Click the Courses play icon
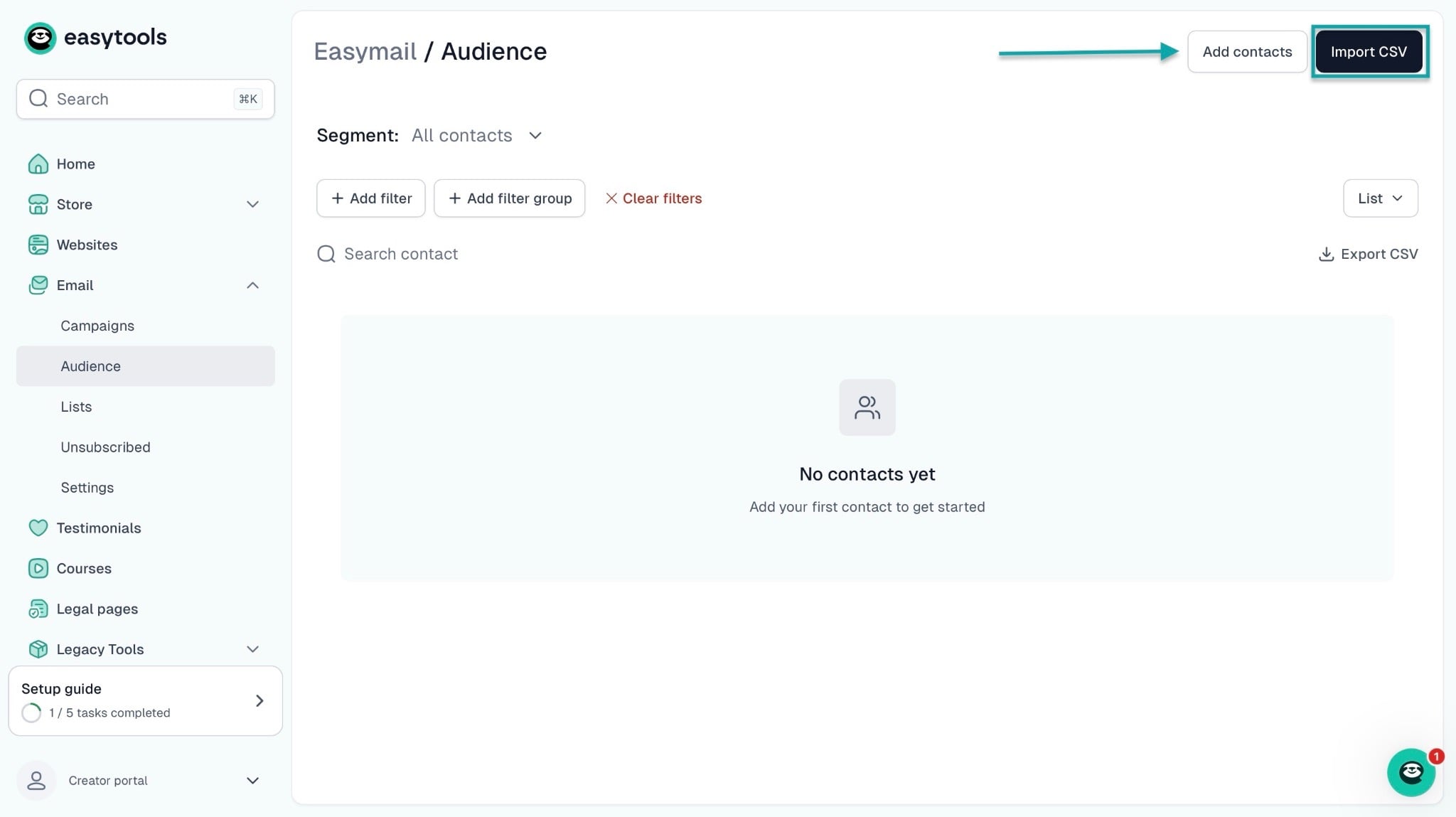 pos(38,569)
